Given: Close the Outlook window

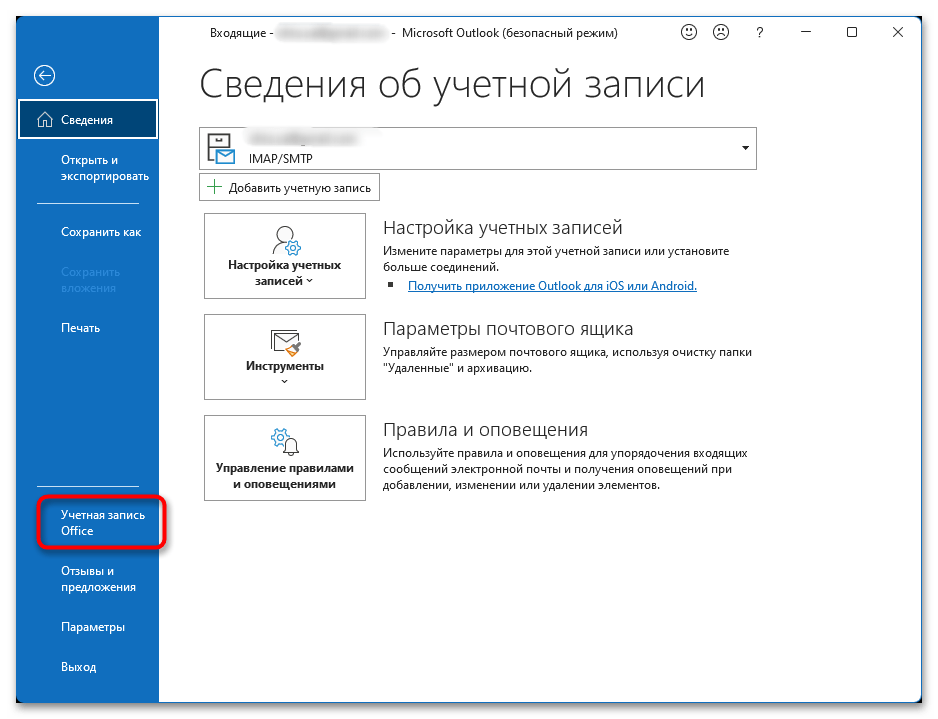Looking at the screenshot, I should coord(897,32).
